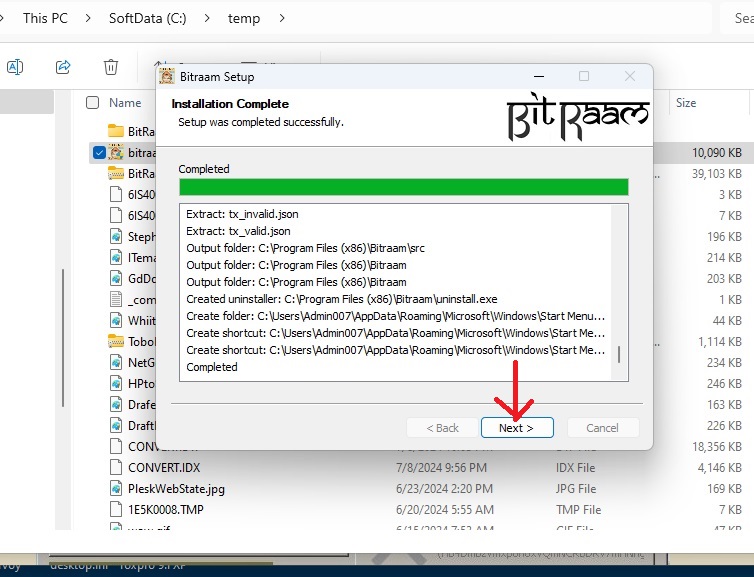Click log line 'Extract: tx_invalid.json'
The width and height of the screenshot is (754, 577).
(242, 214)
